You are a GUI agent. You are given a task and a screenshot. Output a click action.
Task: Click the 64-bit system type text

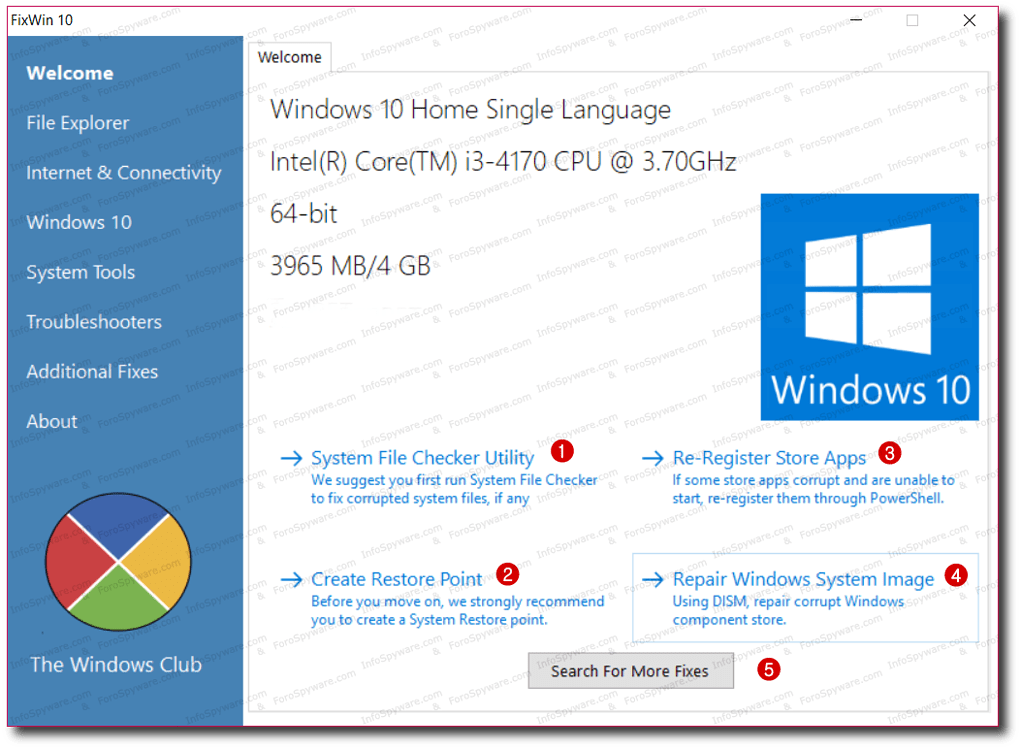pos(303,214)
